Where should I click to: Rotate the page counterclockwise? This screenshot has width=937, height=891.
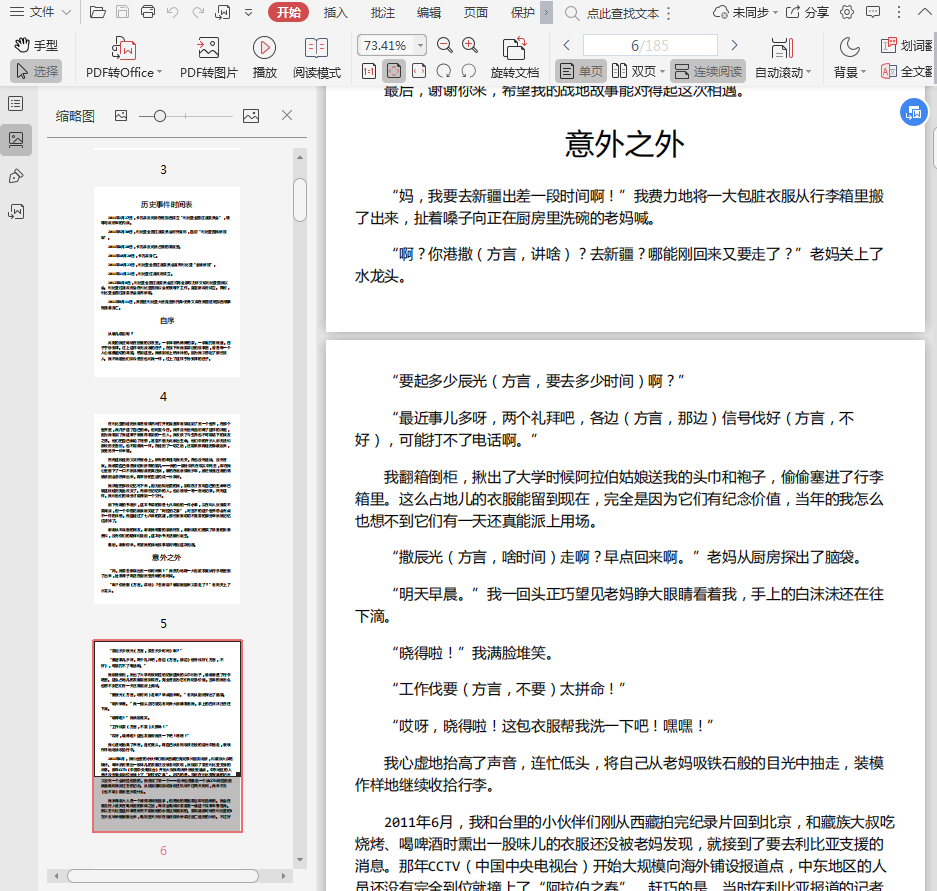[469, 71]
